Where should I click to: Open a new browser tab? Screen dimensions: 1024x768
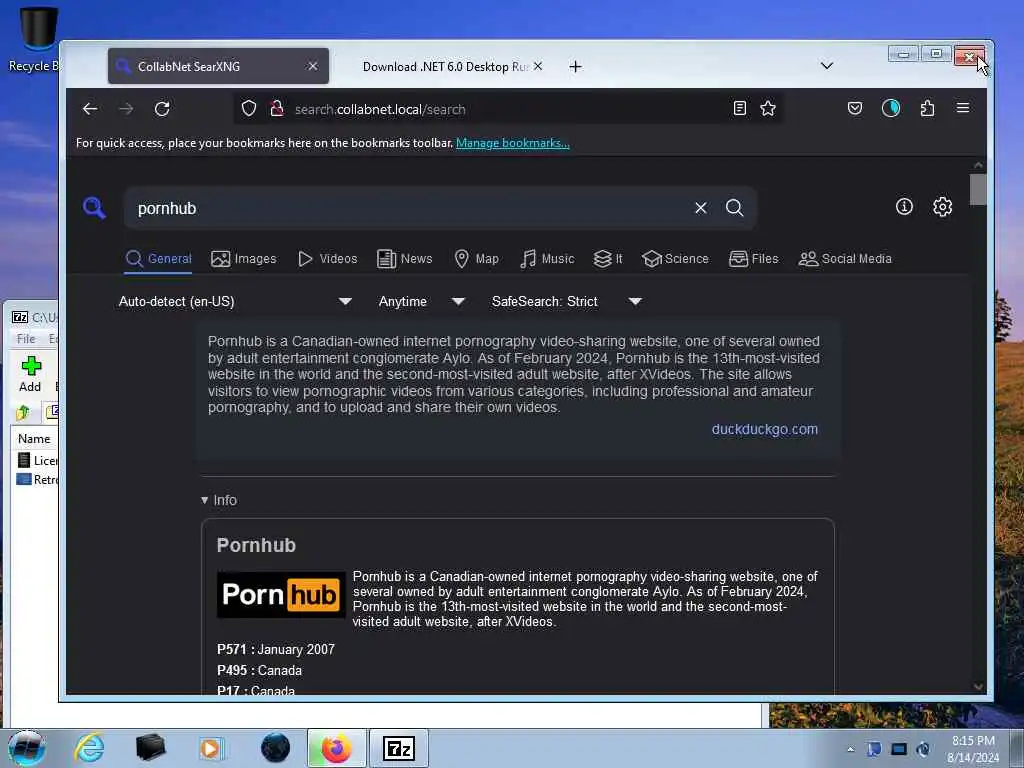[x=575, y=67]
